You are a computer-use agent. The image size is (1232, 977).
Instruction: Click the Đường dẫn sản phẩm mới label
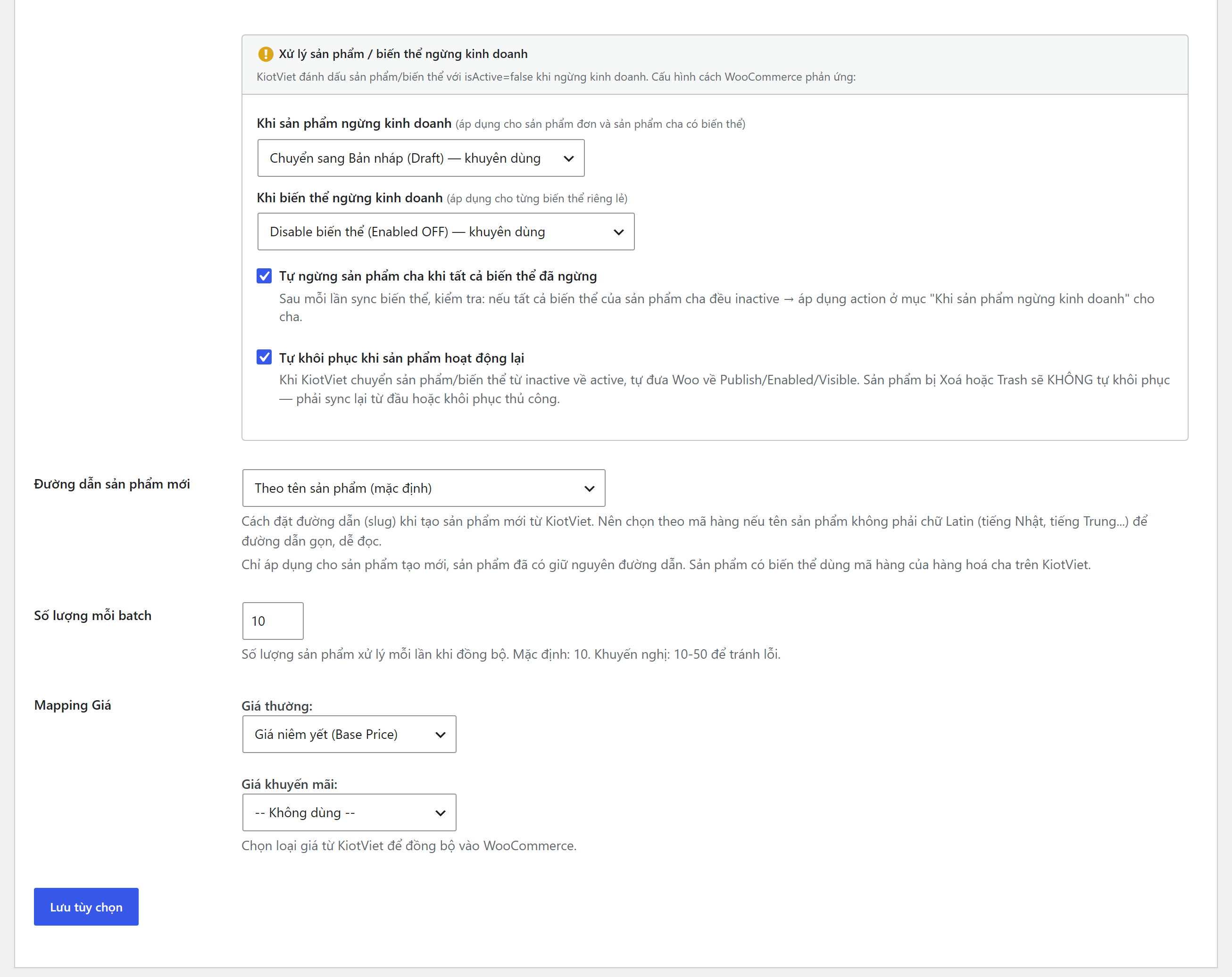pyautogui.click(x=112, y=485)
